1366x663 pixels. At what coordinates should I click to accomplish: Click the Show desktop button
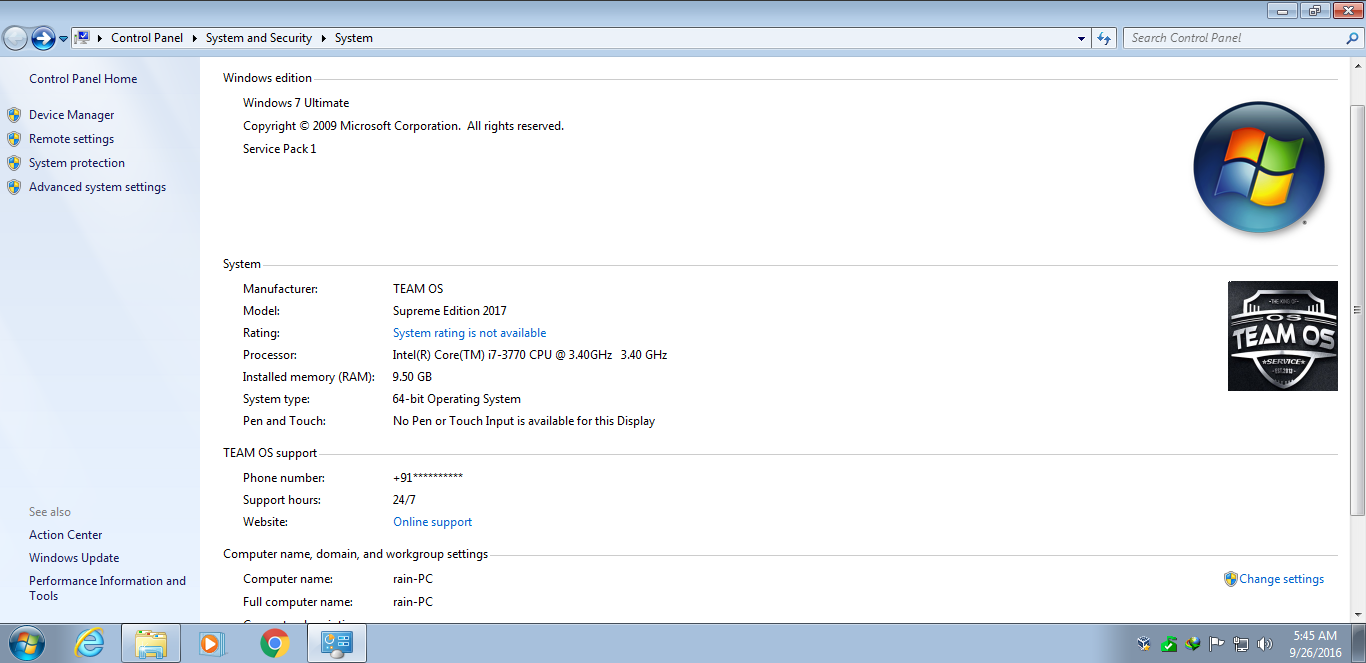click(x=1358, y=643)
